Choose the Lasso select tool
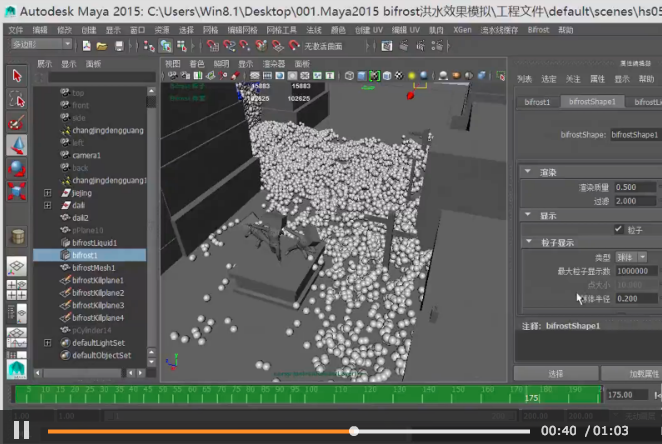 coord(17,99)
